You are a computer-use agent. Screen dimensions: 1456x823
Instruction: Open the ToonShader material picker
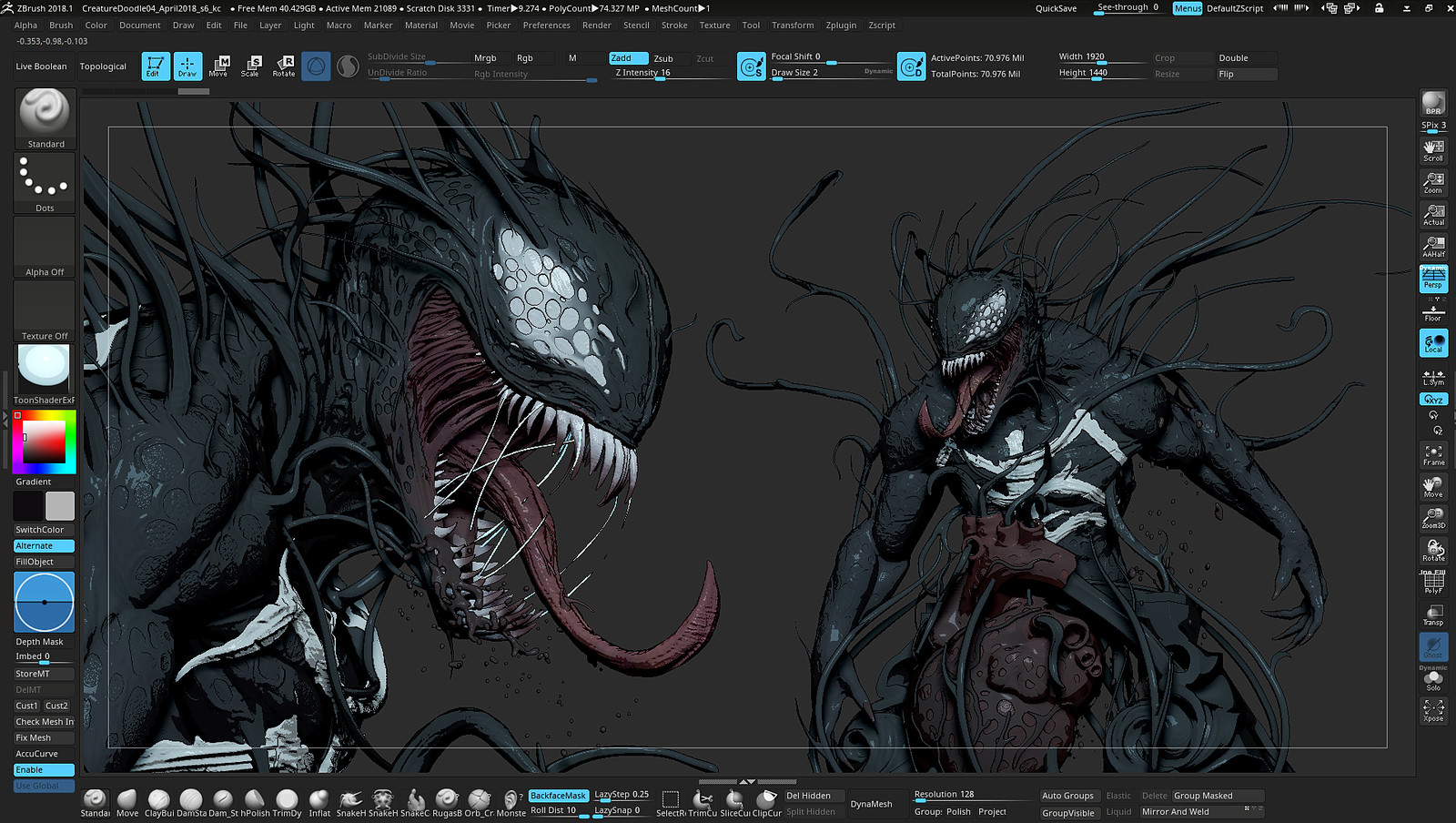pyautogui.click(x=45, y=374)
